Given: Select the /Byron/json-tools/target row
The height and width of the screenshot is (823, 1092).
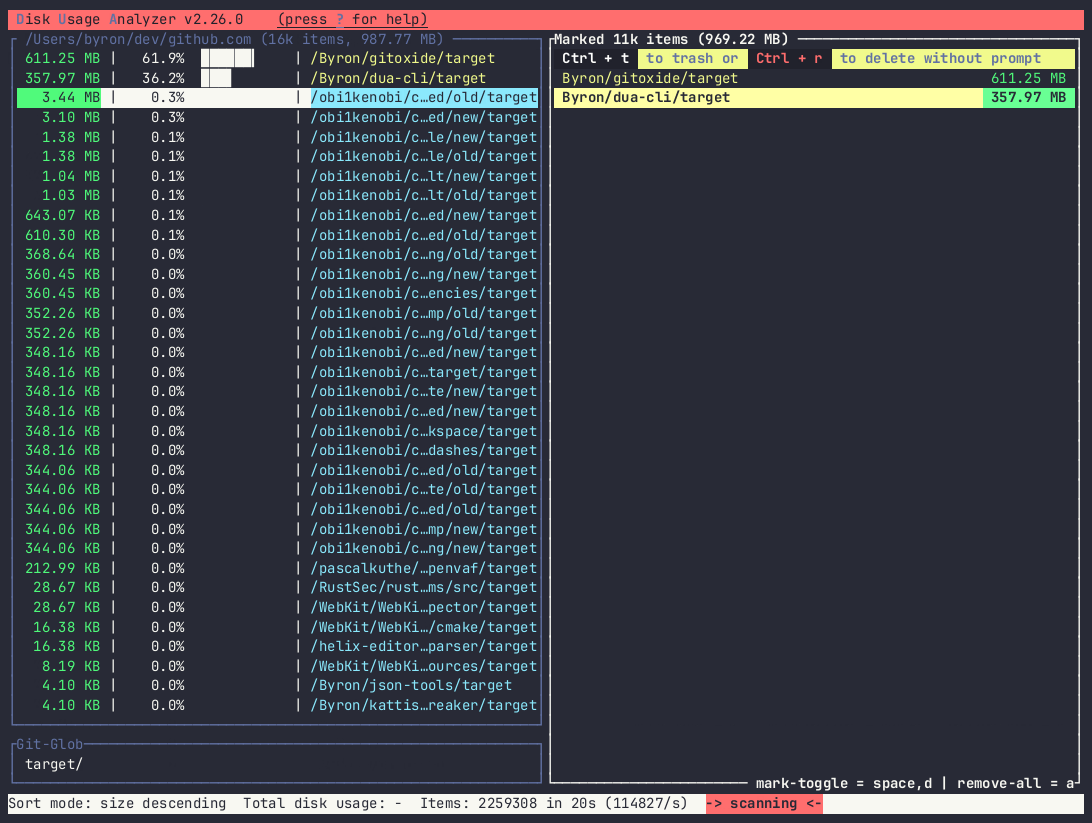Looking at the screenshot, I should [411, 686].
